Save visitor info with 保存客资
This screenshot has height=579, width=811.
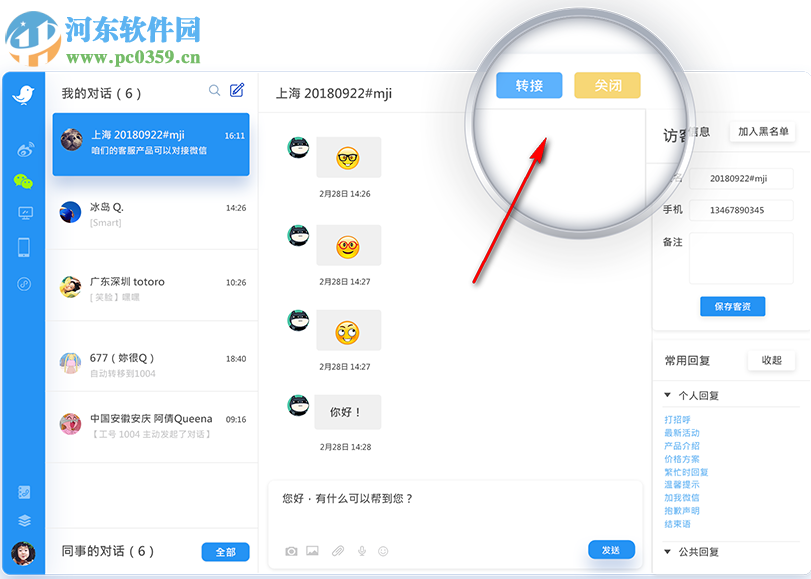click(x=733, y=306)
